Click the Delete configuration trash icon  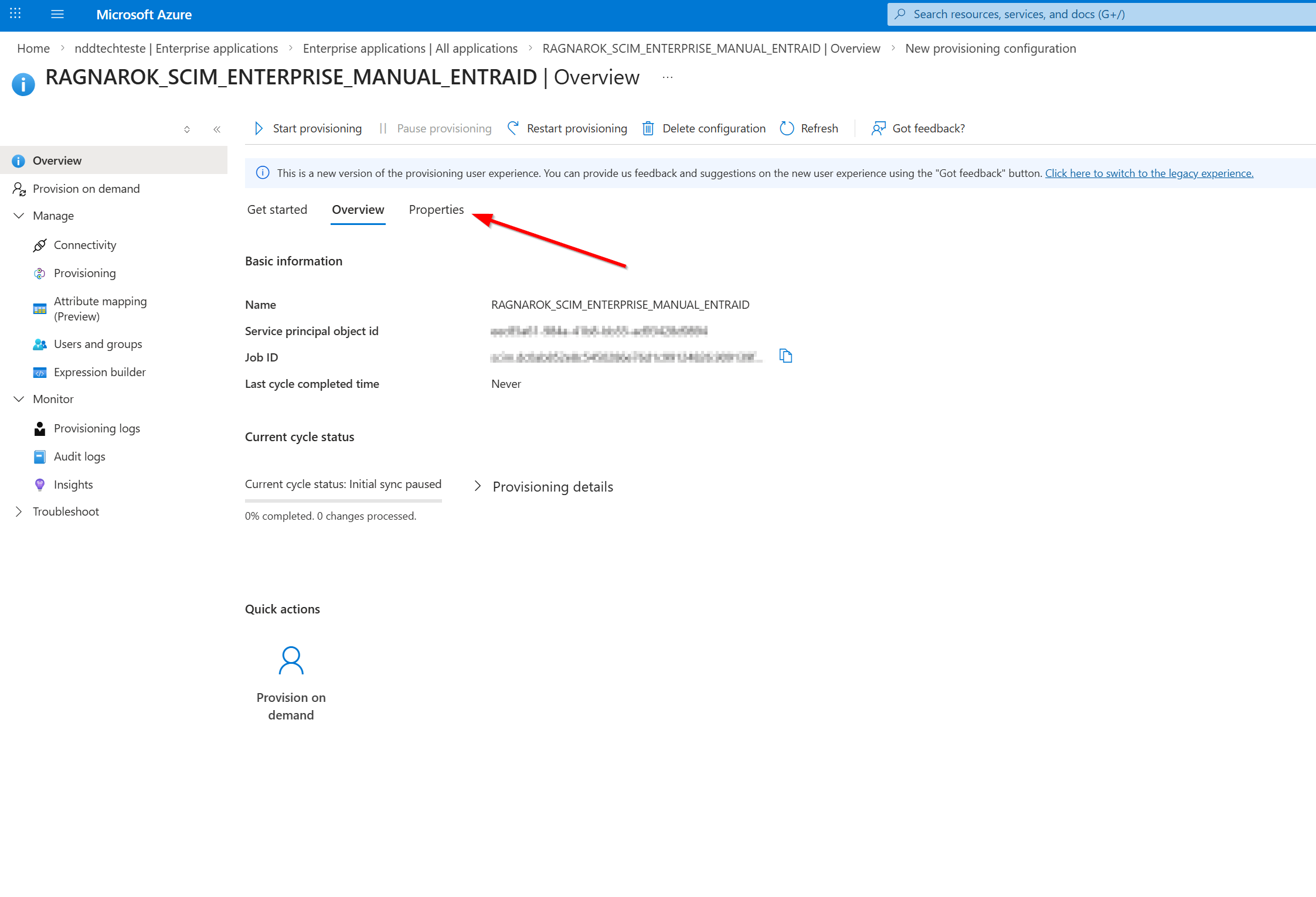click(648, 128)
